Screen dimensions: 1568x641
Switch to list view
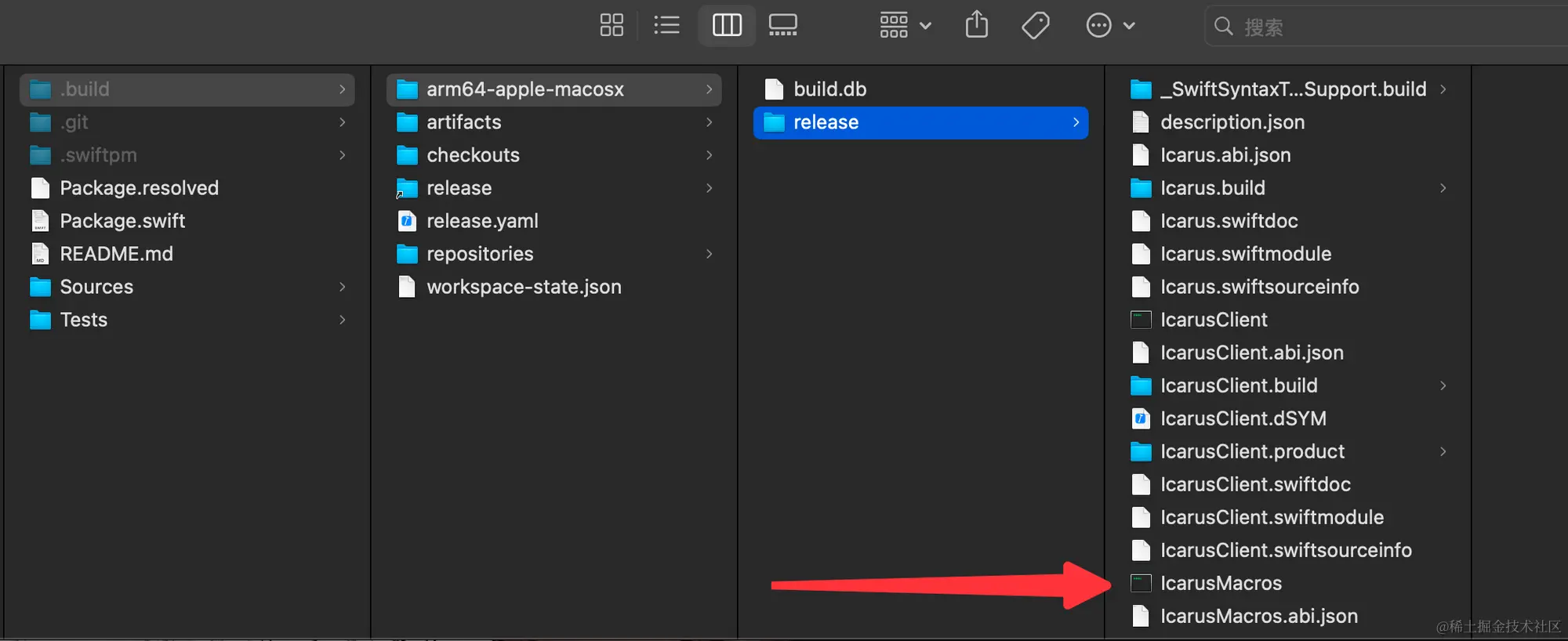(x=666, y=25)
